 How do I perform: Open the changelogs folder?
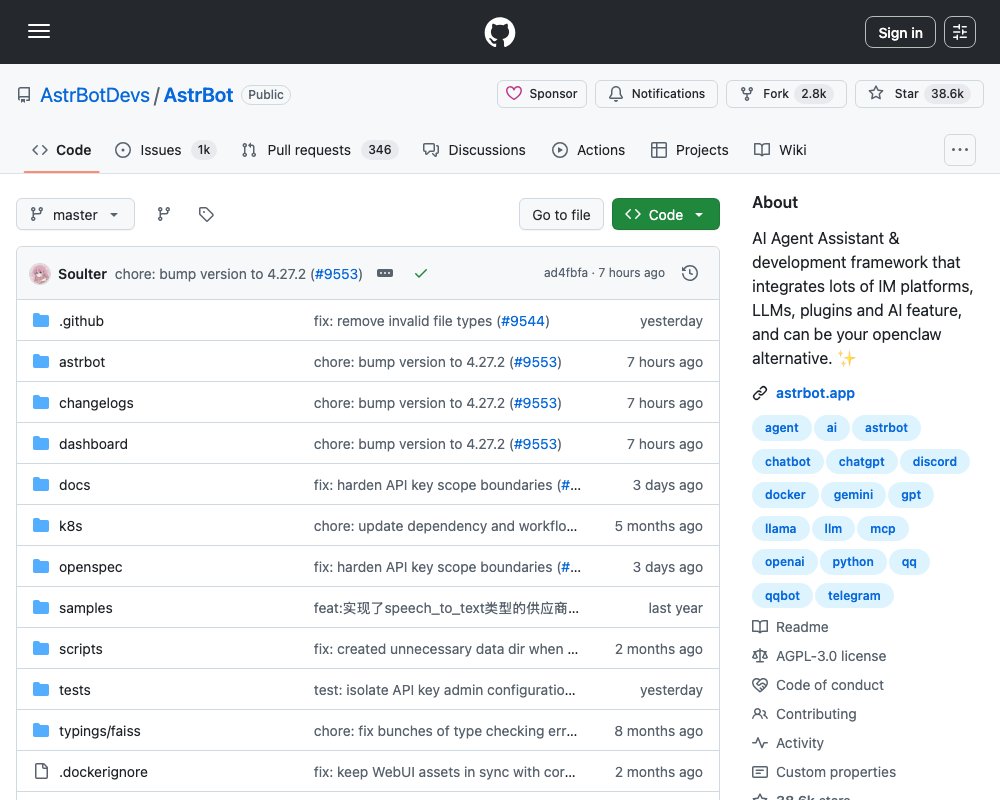pos(96,403)
